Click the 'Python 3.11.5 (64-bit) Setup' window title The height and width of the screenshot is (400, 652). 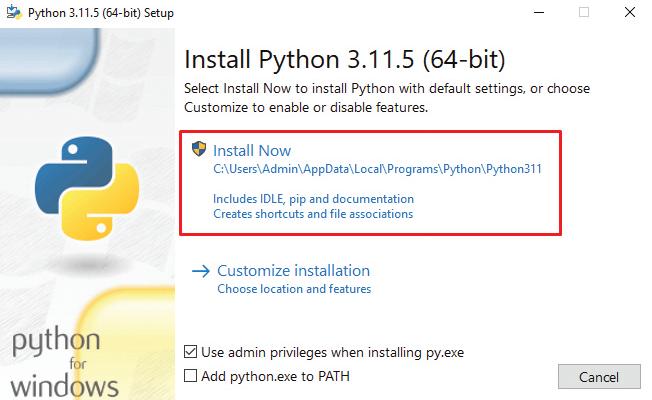[101, 13]
